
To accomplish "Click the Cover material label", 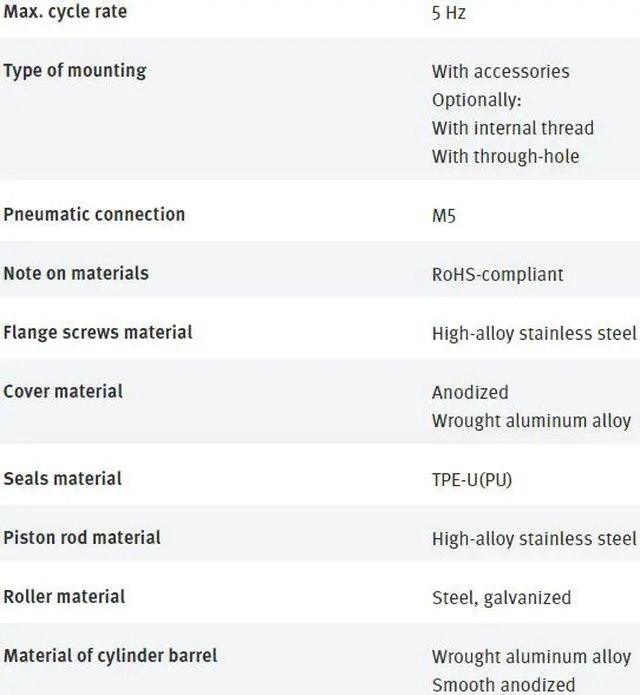I will (x=63, y=391).
